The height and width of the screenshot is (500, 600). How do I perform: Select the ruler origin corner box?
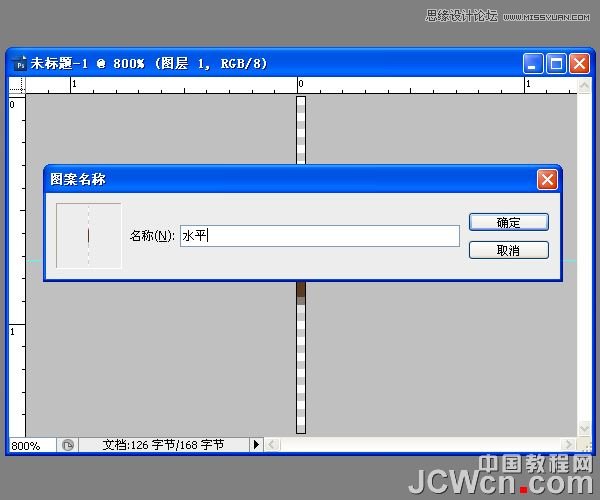point(17,86)
